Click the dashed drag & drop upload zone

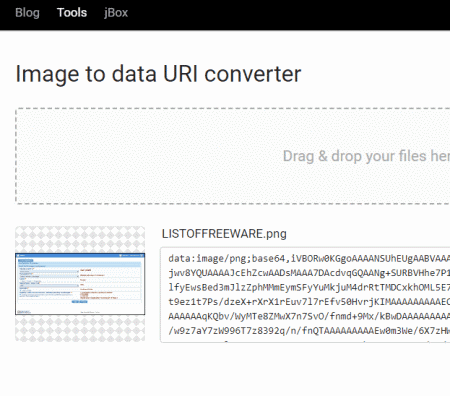point(233,156)
